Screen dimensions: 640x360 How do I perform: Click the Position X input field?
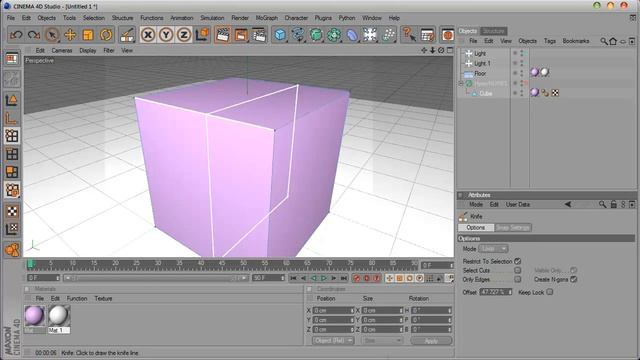click(x=333, y=311)
